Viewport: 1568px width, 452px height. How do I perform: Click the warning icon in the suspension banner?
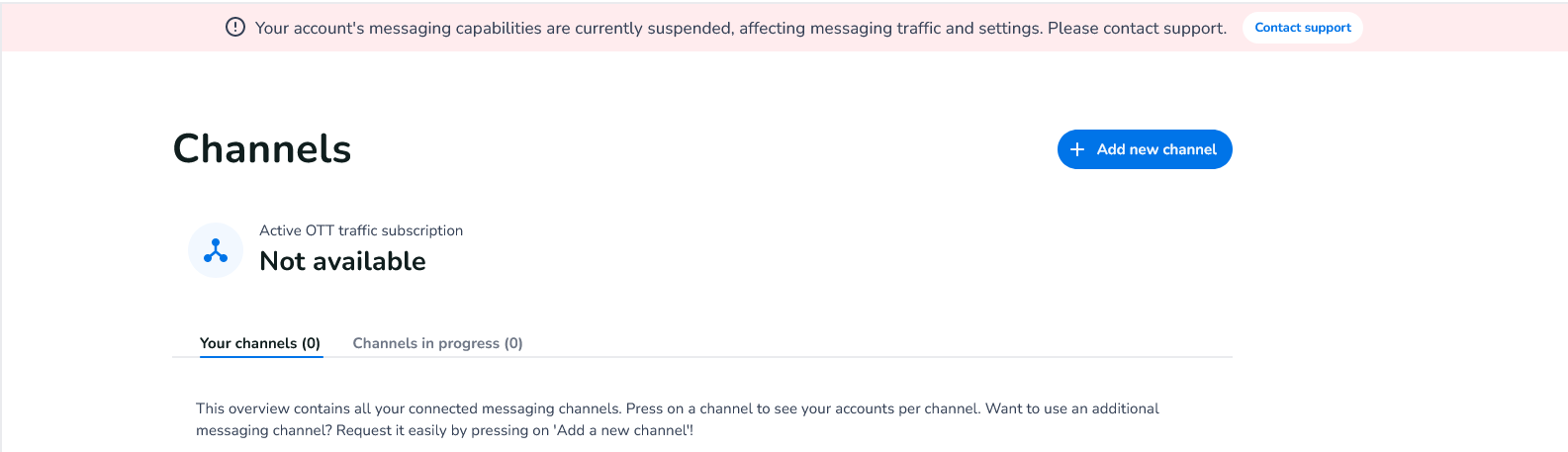click(x=235, y=28)
